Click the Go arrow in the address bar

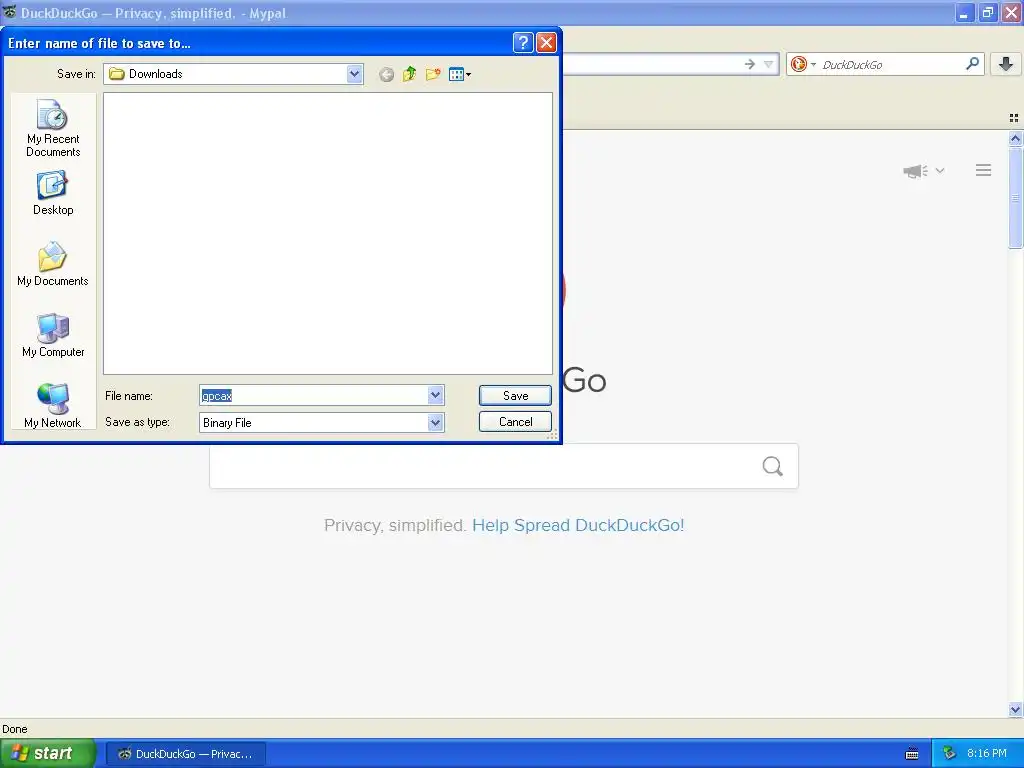750,64
